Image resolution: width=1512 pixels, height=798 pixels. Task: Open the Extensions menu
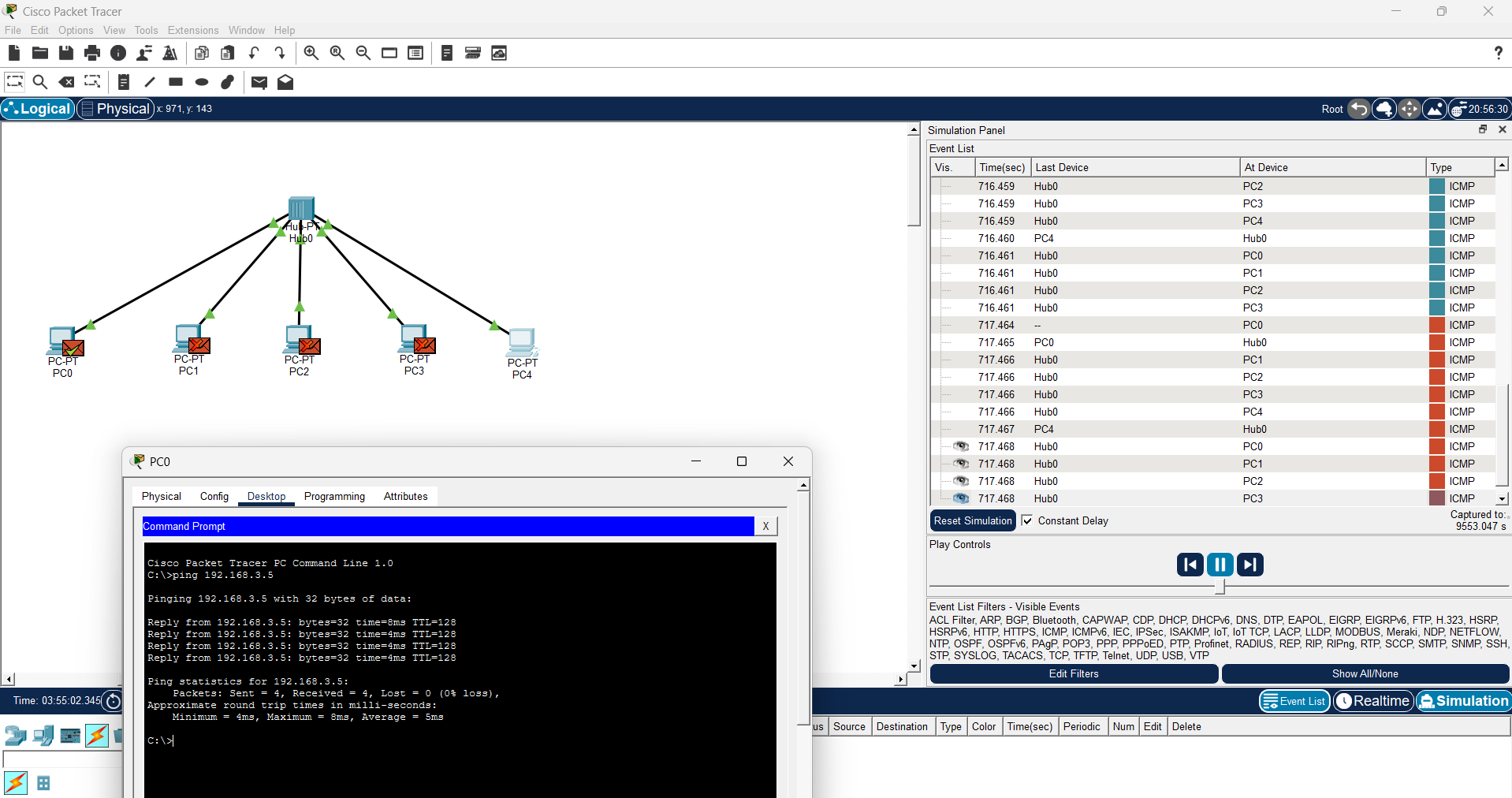click(193, 30)
